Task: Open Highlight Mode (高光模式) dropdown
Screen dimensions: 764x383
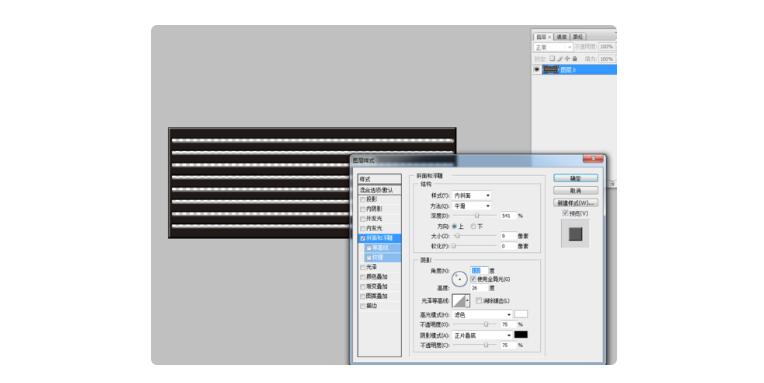Action: click(482, 315)
